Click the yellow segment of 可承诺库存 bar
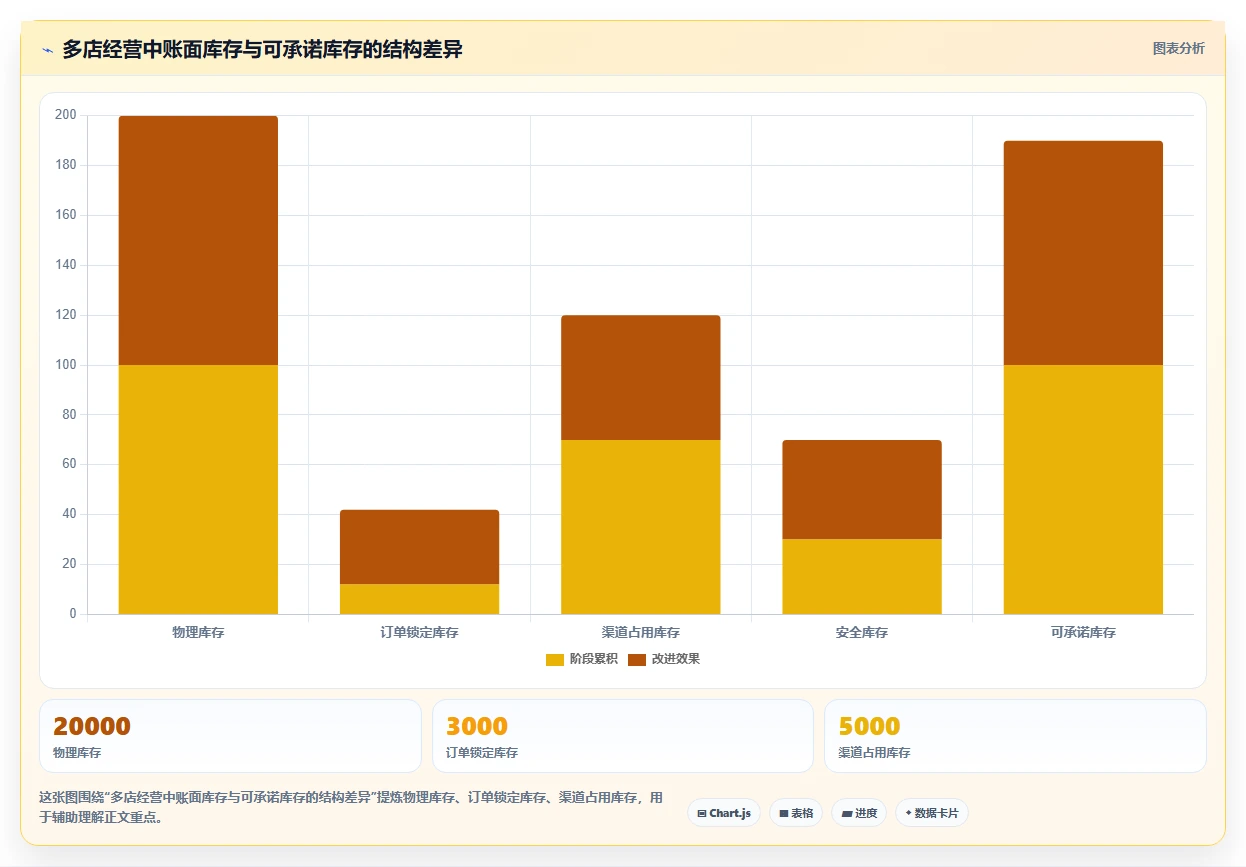This screenshot has height=867, width=1246. [x=1083, y=489]
